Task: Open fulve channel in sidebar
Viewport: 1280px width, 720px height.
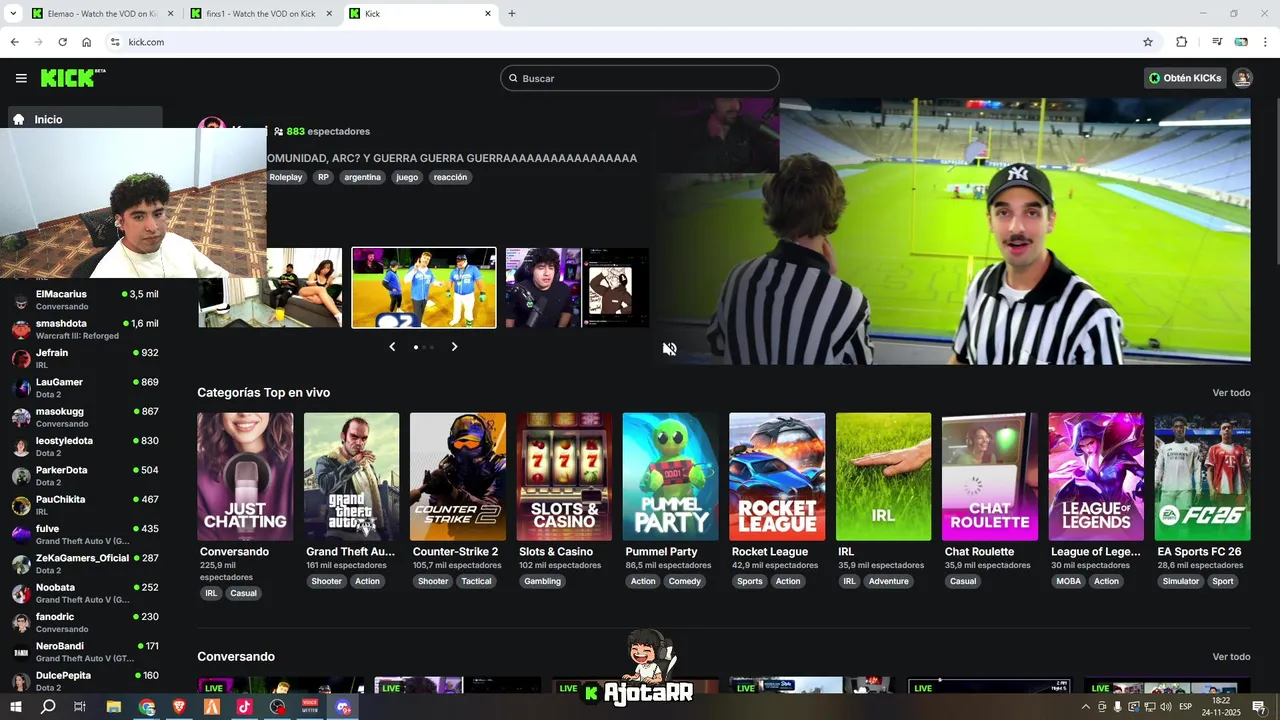Action: [x=85, y=534]
